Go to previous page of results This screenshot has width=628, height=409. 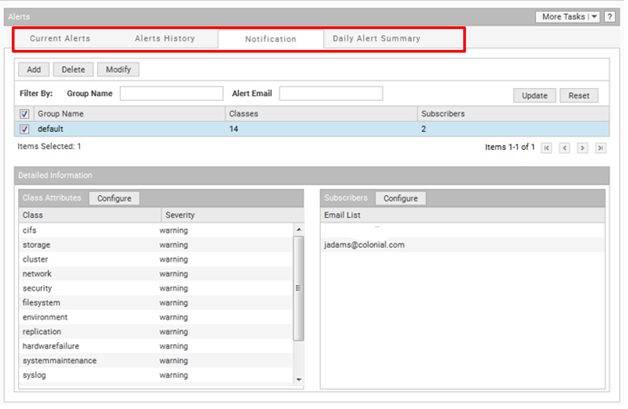(564, 148)
